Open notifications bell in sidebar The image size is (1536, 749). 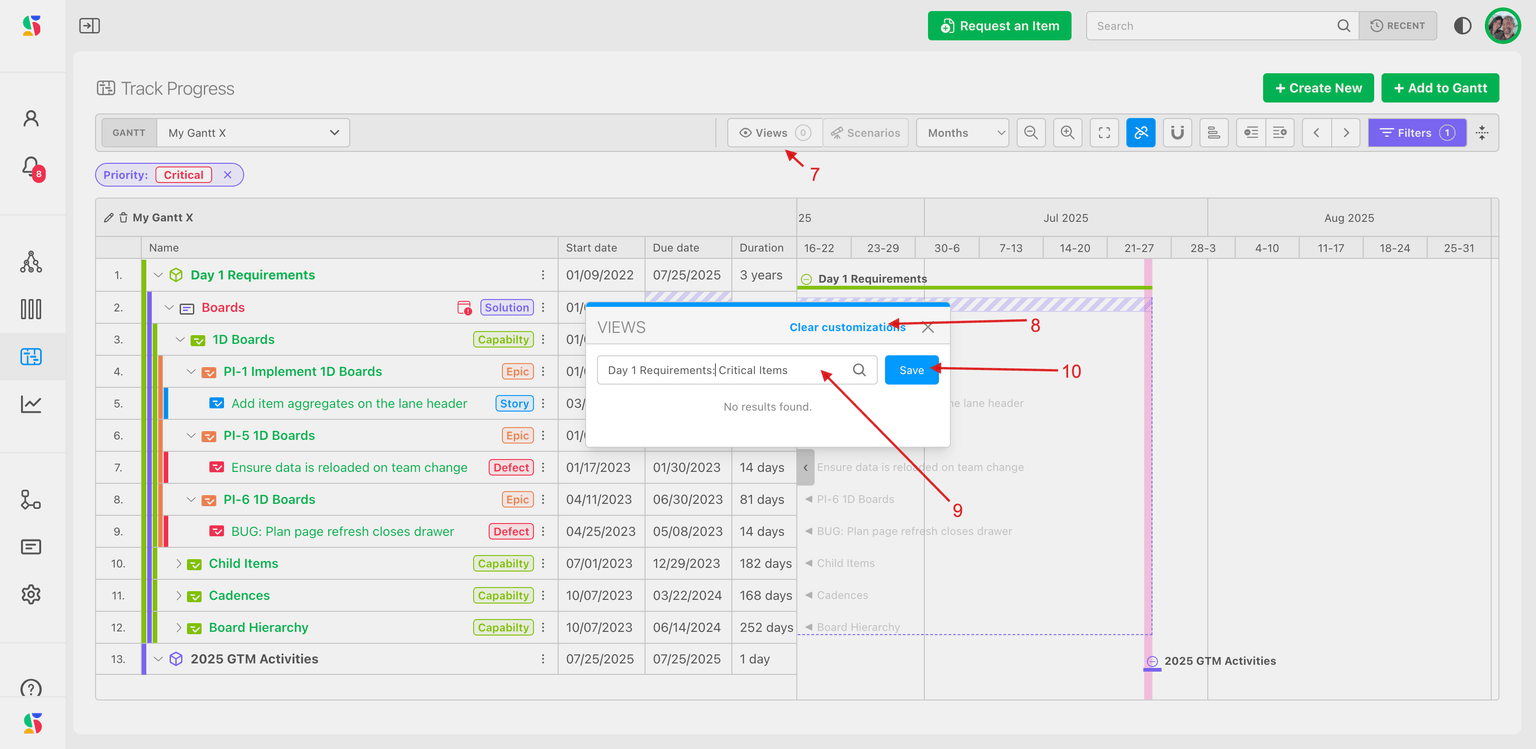click(31, 166)
